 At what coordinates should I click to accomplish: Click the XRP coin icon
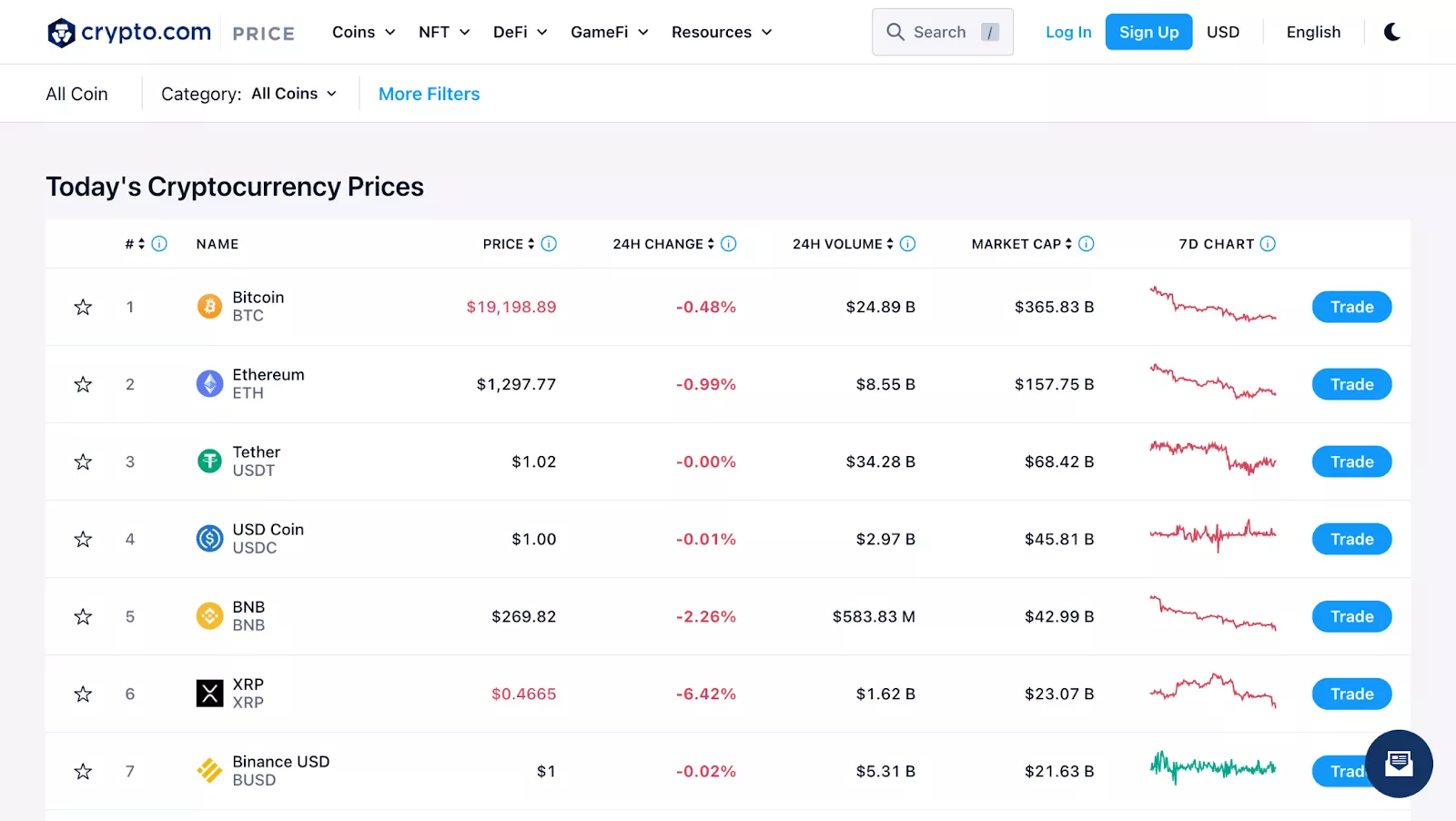209,694
